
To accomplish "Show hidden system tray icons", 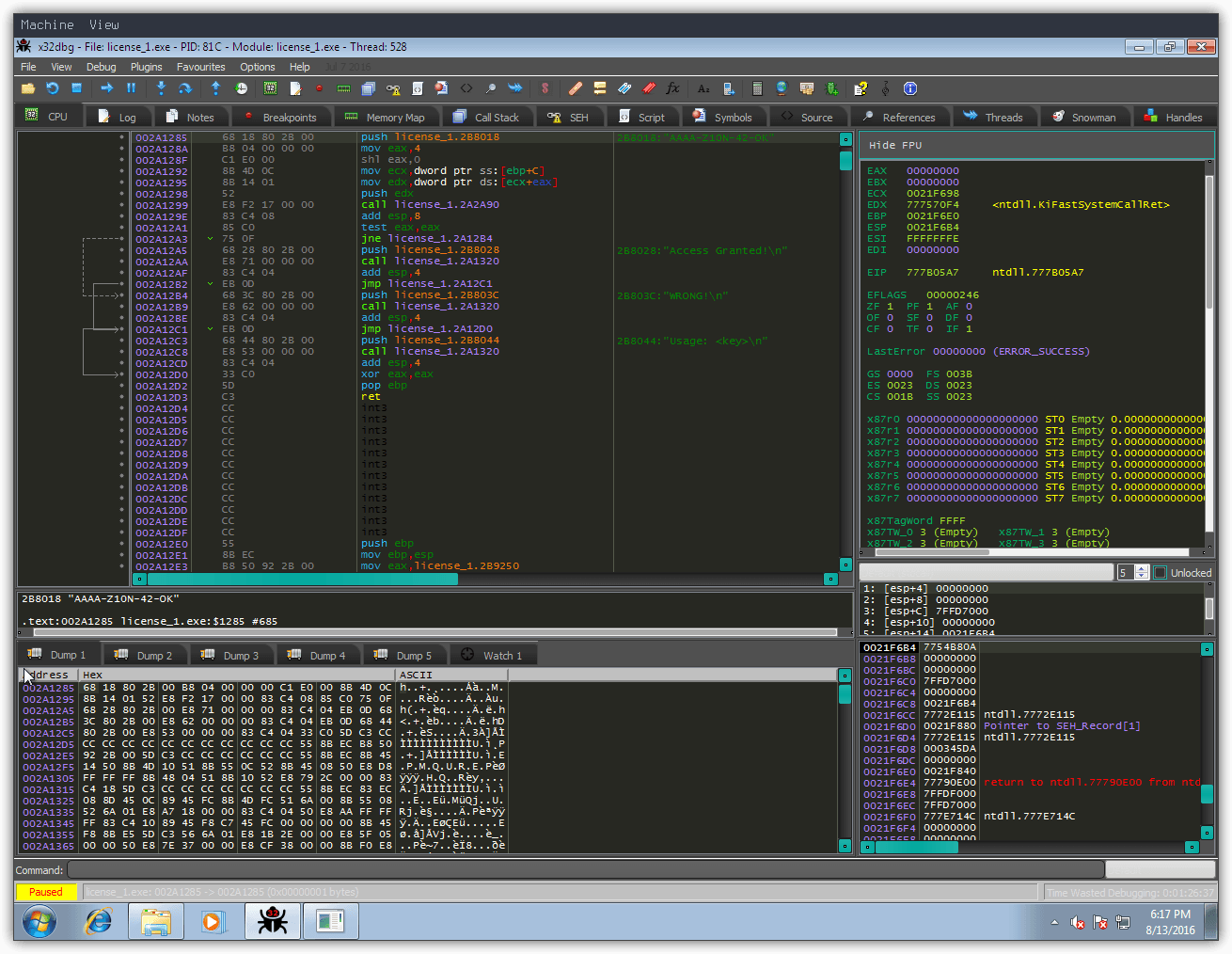I will [x=1054, y=922].
